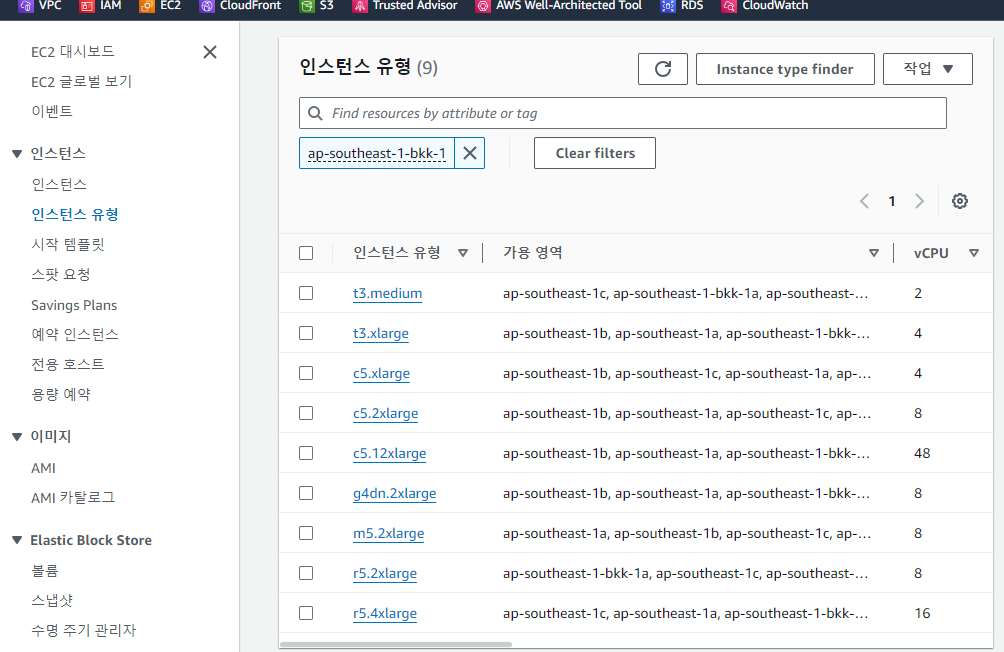The width and height of the screenshot is (1004, 652).
Task: Open the IAM service shortcut icon
Action: coord(86,6)
